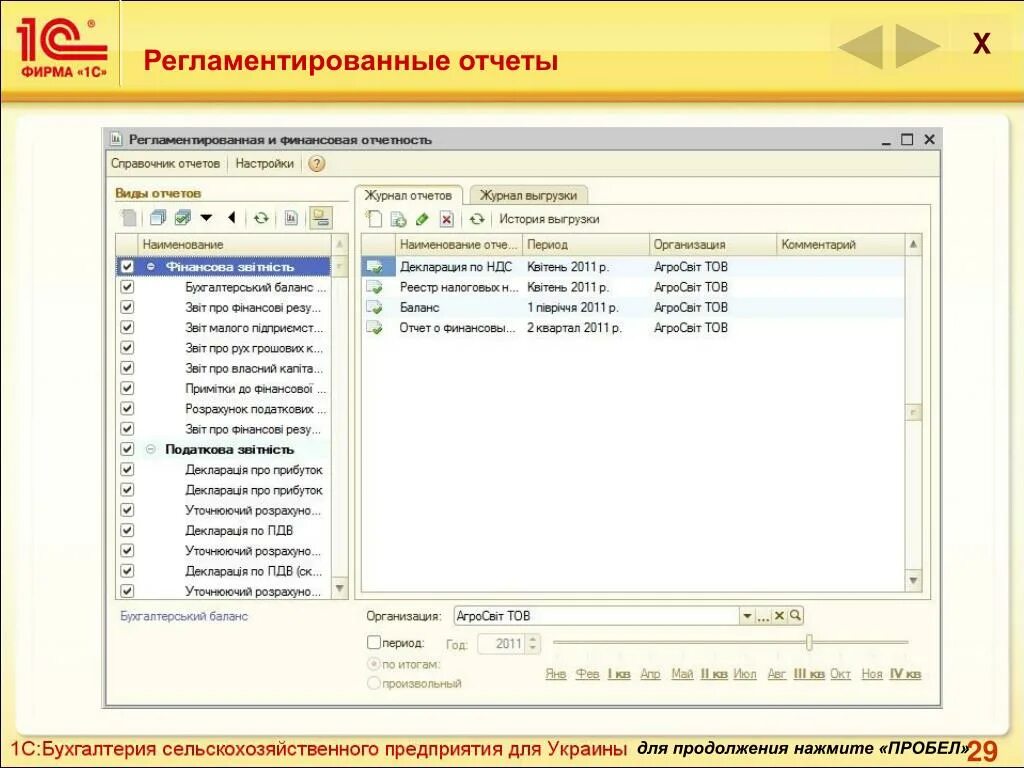1024x768 pixels.
Task: Click the year field showing 2011
Action: pos(502,644)
